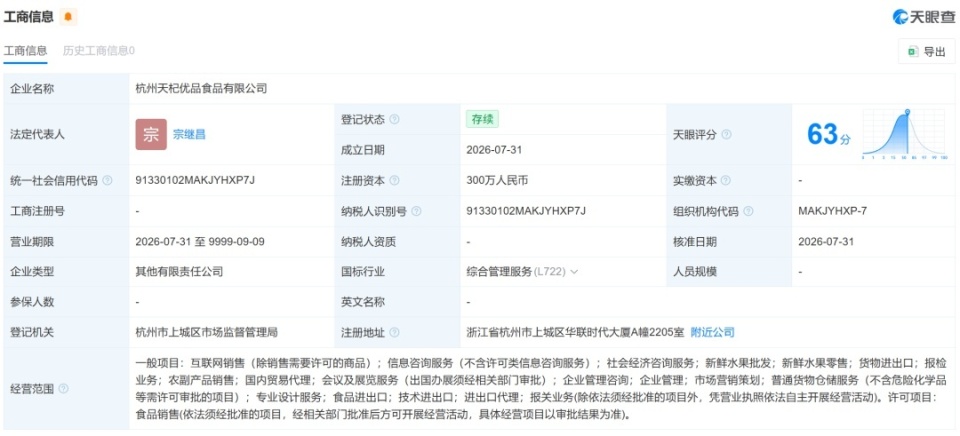The height and width of the screenshot is (436, 960).
Task: Click the help icon next to 登记状态
Action: coord(394,119)
